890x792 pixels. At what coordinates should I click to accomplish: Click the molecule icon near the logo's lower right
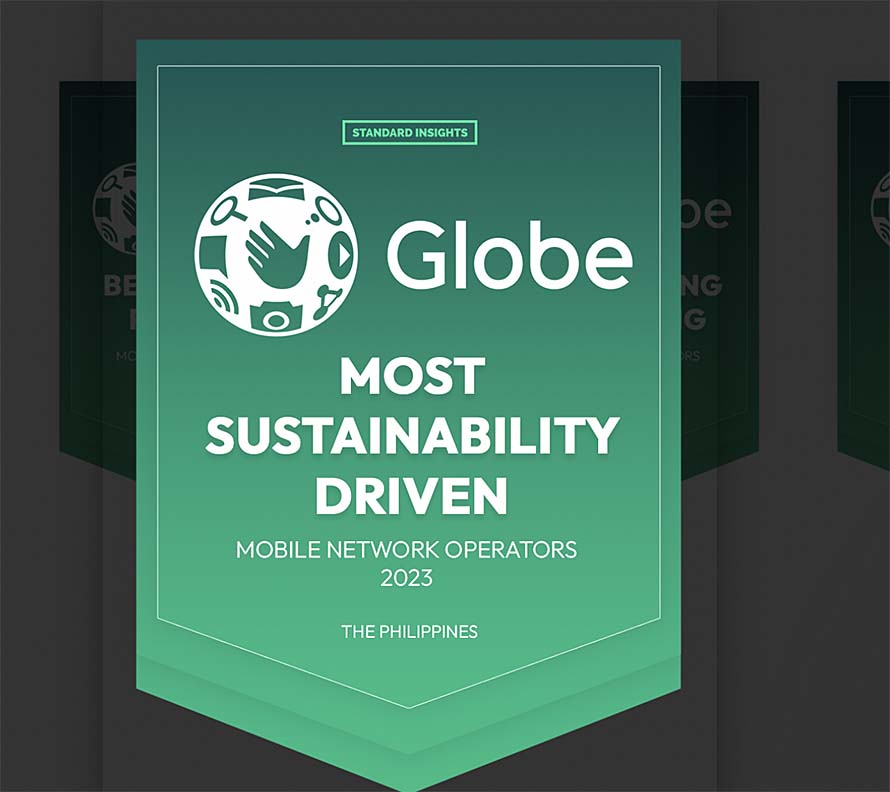[327, 302]
